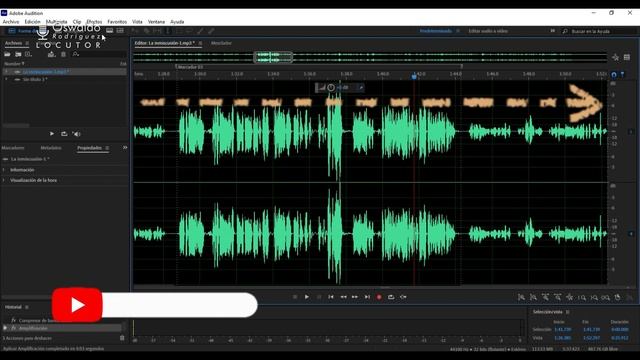
Task: Open the Archivo menu
Action: [11, 22]
